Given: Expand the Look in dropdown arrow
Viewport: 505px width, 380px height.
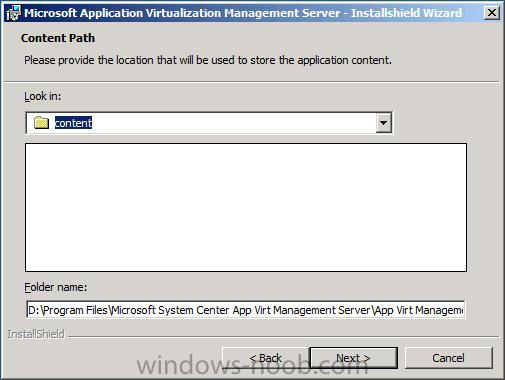Looking at the screenshot, I should click(384, 123).
